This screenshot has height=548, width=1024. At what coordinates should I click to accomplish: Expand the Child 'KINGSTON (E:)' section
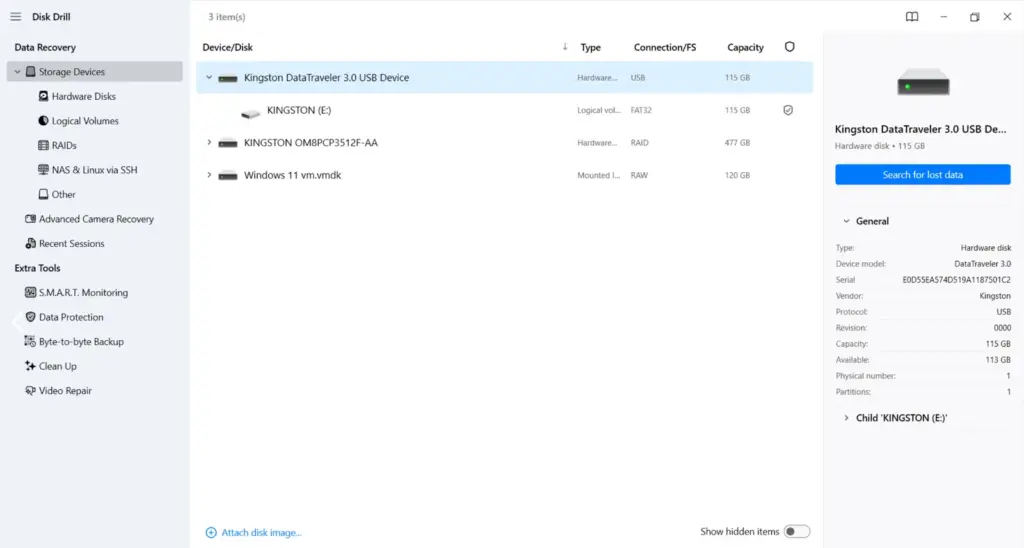click(846, 418)
